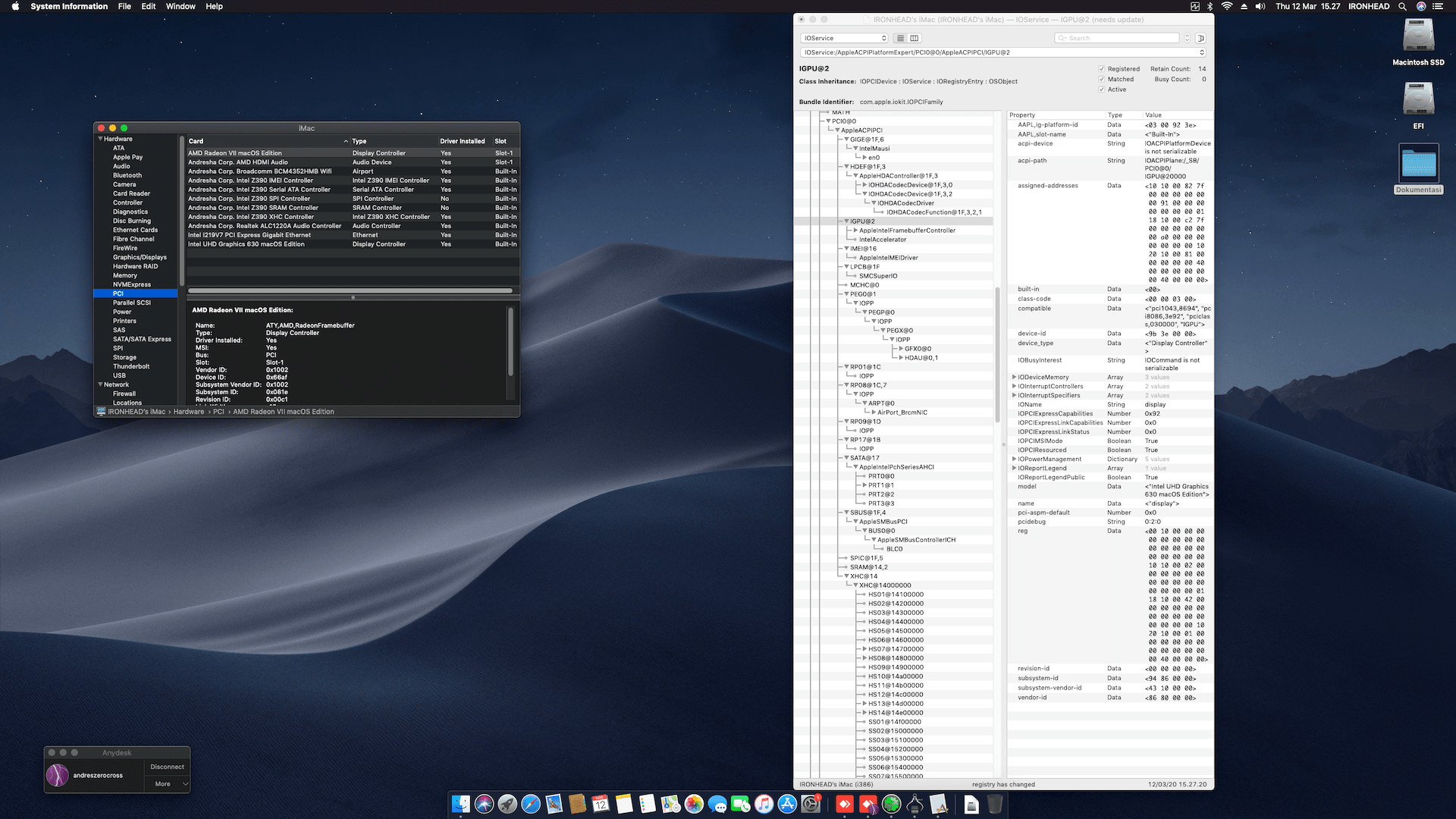
Task: Collapse the SATA@17 tree node
Action: (x=846, y=458)
